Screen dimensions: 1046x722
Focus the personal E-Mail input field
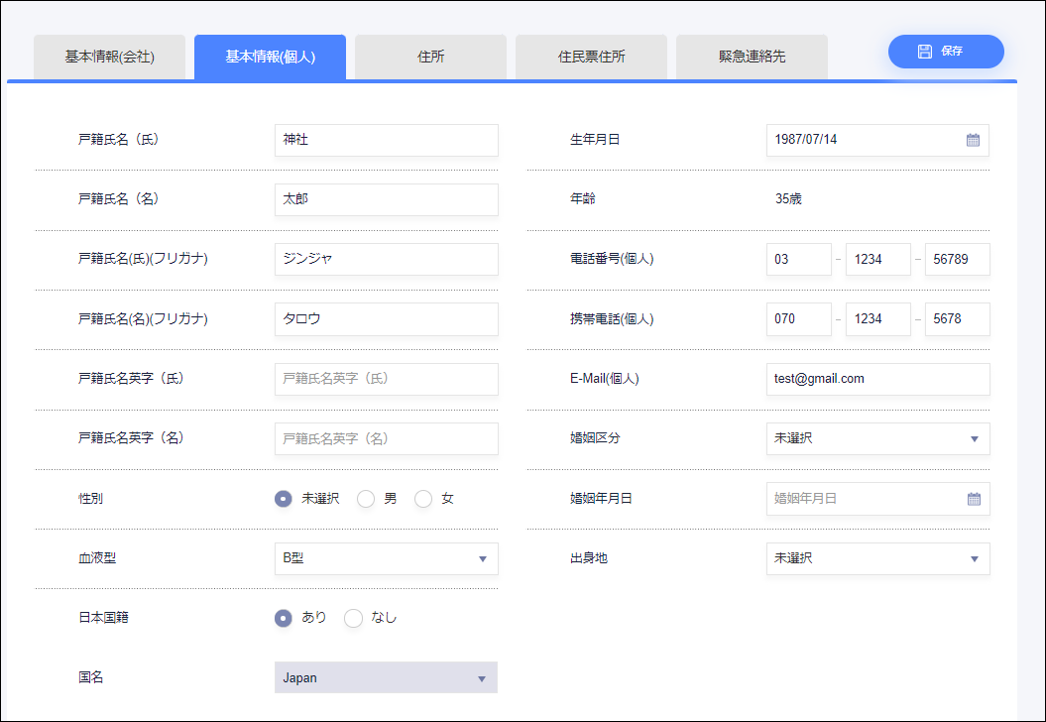coord(877,379)
